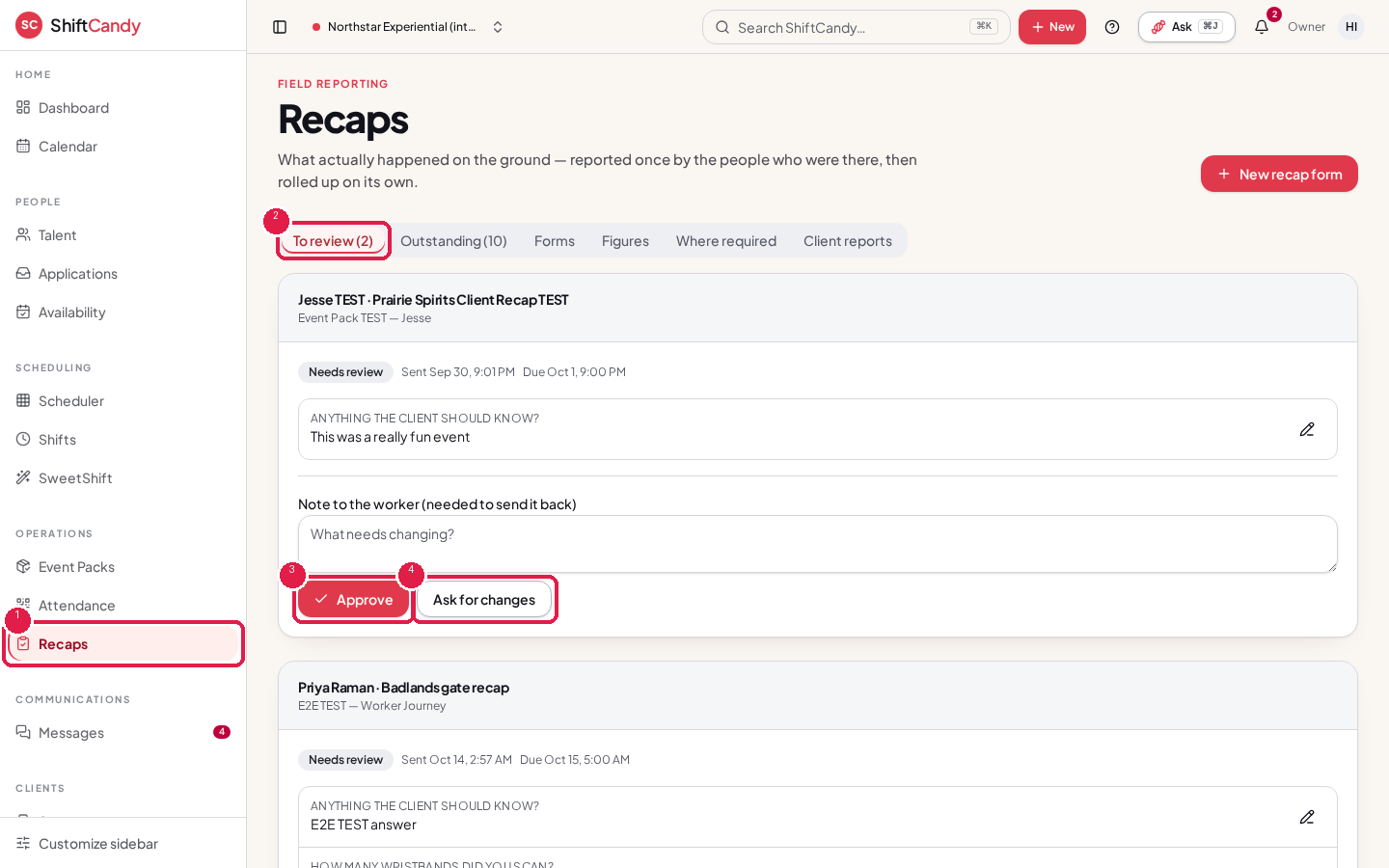Switch to the Figures tab

click(x=625, y=241)
